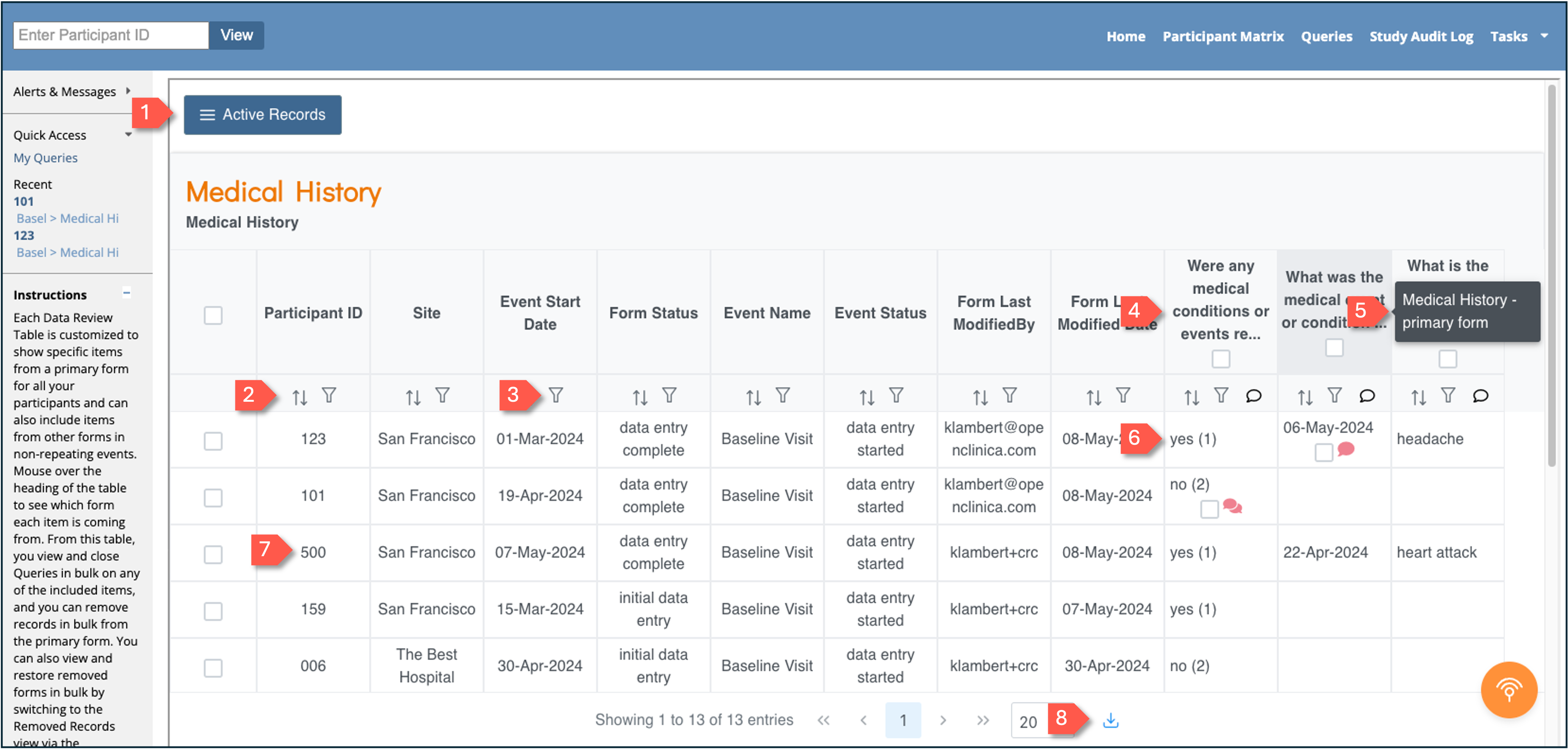
Task: Jump to the last page of entries
Action: [982, 720]
